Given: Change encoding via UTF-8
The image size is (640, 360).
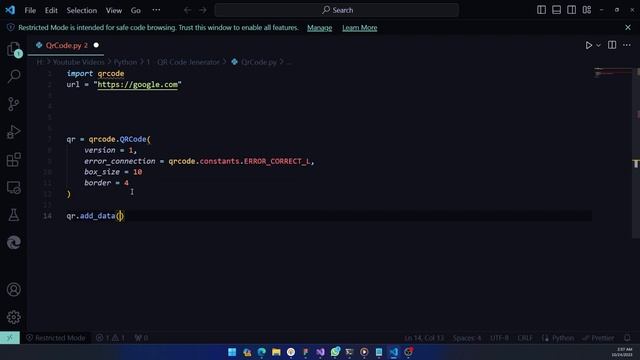Looking at the screenshot, I should [x=499, y=338].
